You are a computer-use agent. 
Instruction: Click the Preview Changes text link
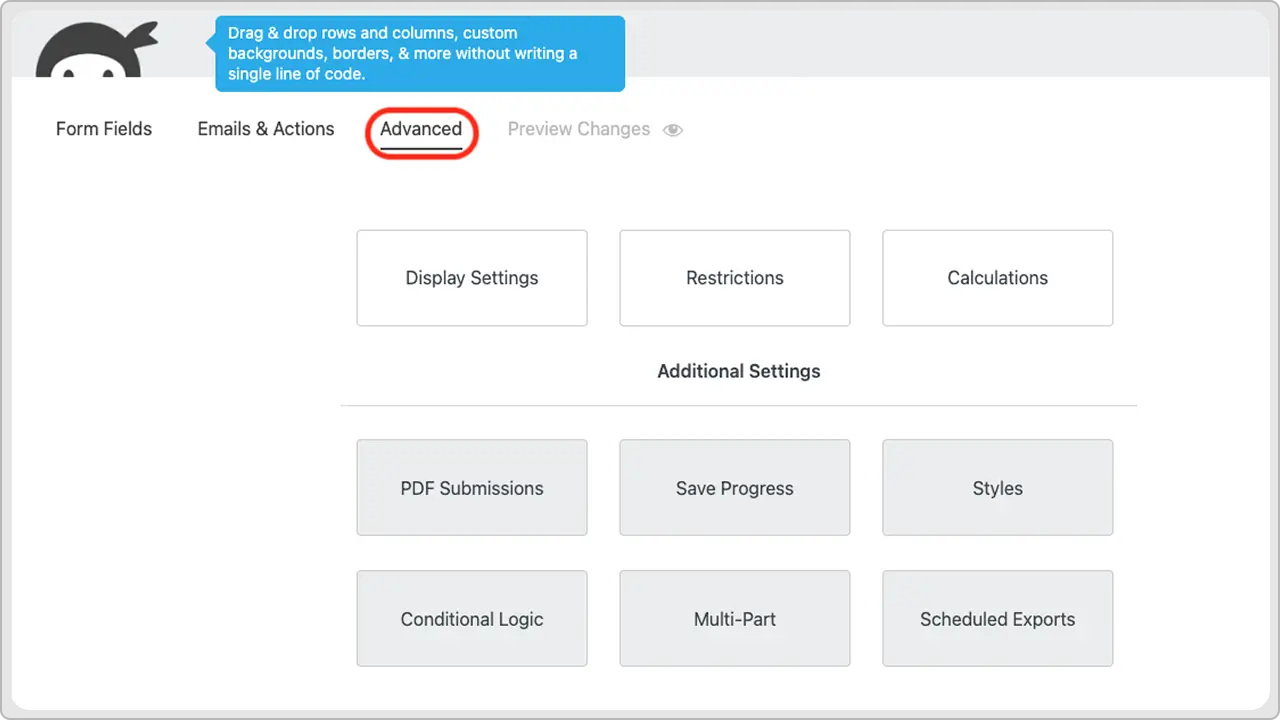(x=579, y=129)
